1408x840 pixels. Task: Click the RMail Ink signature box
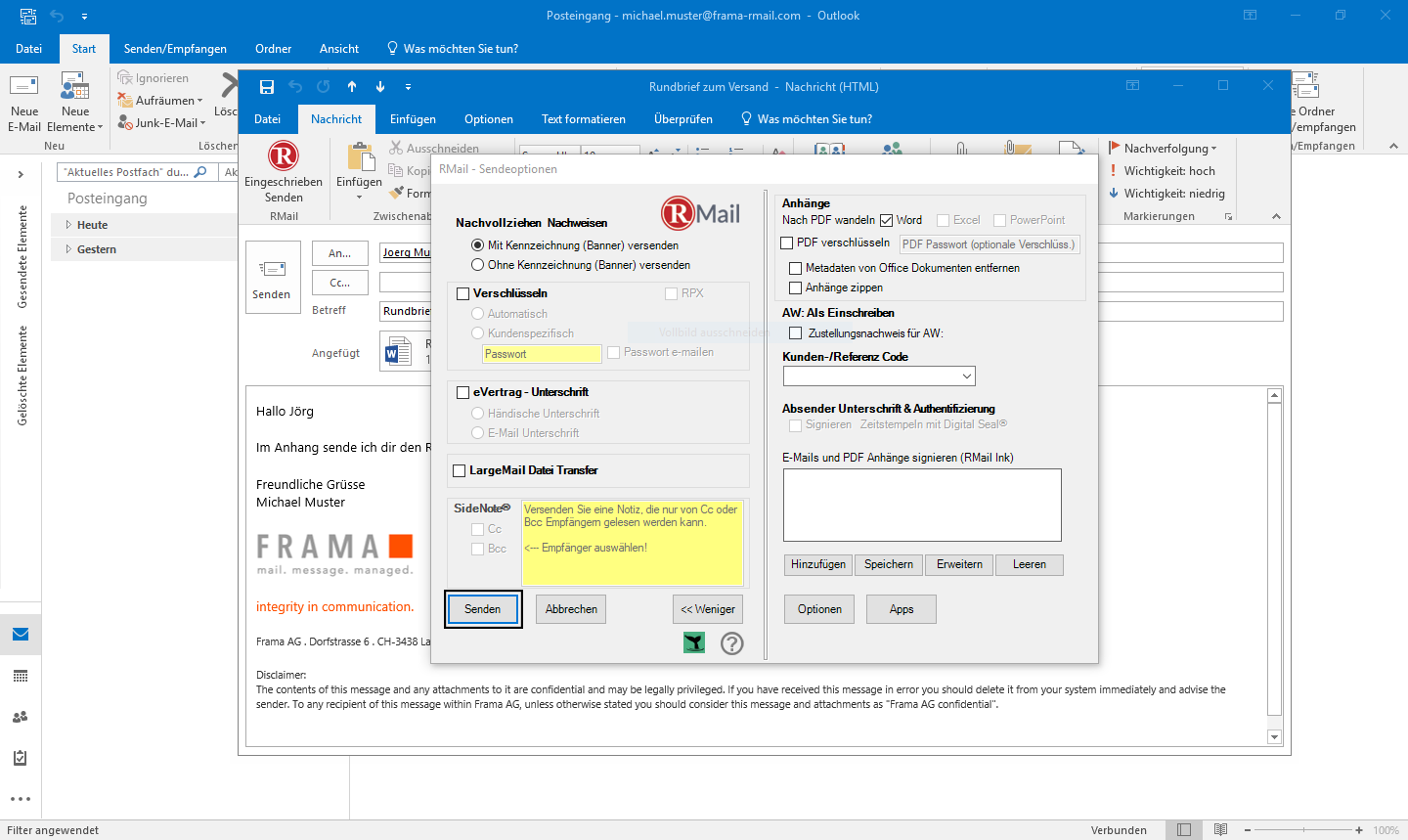[x=922, y=505]
